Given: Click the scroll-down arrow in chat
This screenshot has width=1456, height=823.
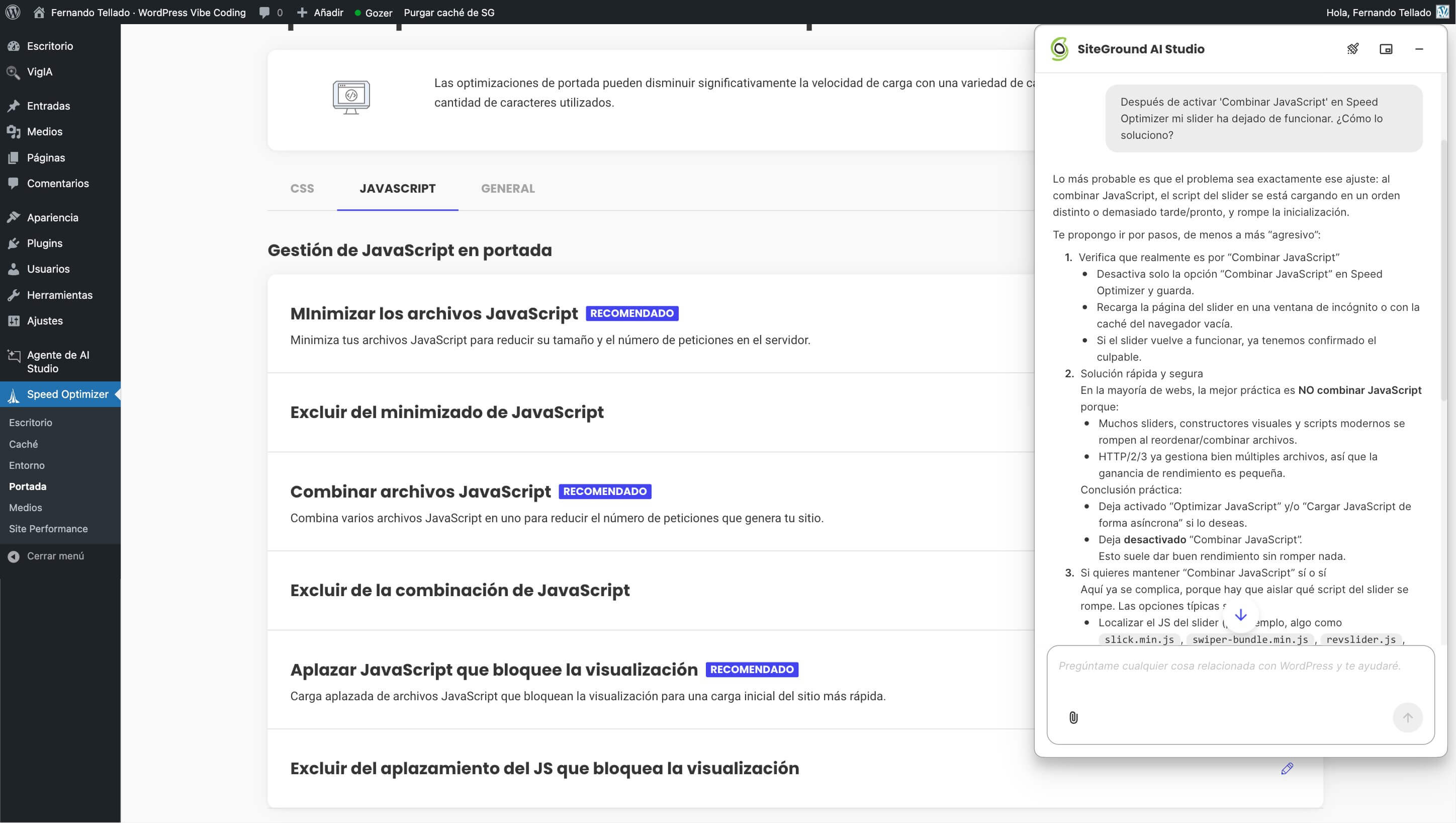Looking at the screenshot, I should [x=1241, y=615].
